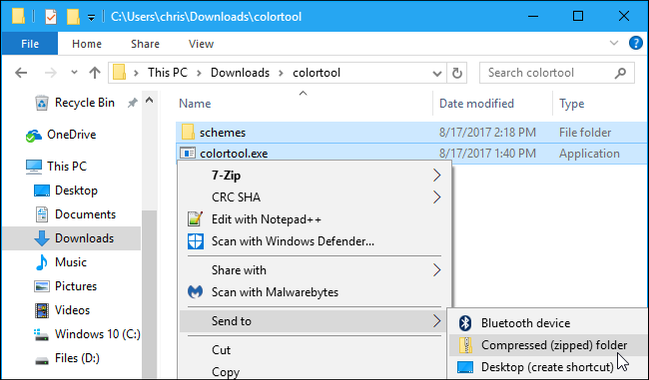Click This PC in the address bar
The image size is (649, 380).
(x=168, y=73)
